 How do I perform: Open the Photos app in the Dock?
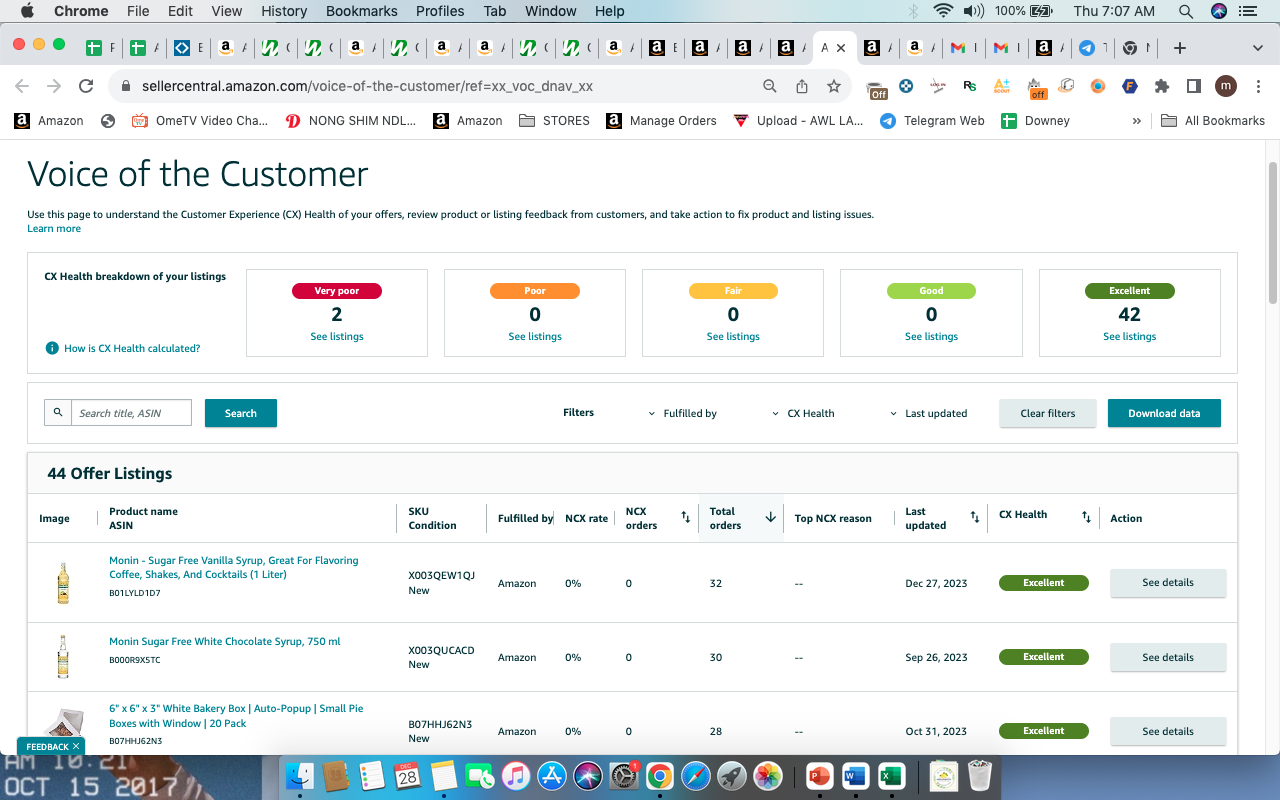coord(767,776)
